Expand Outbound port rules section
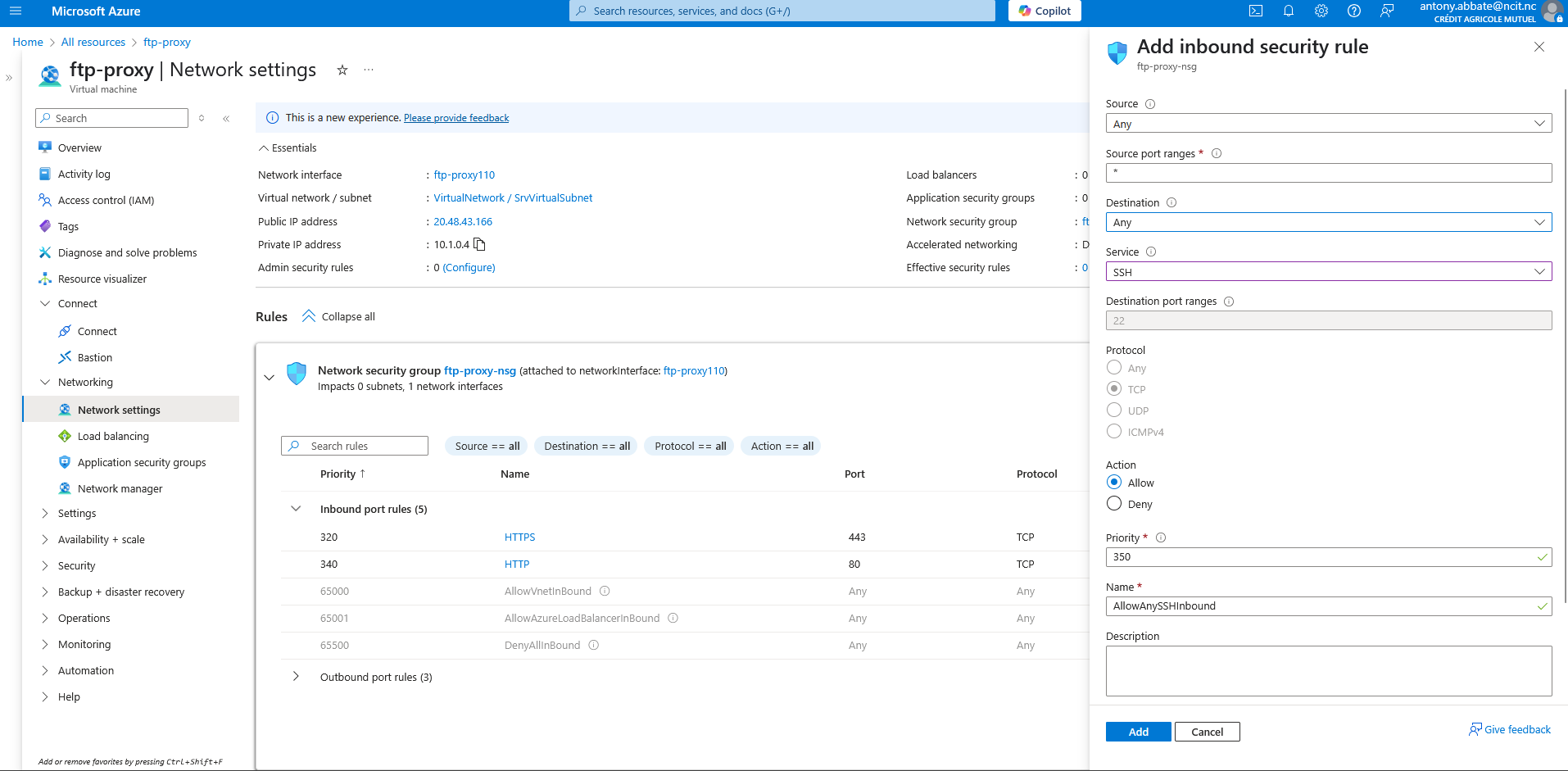 coord(296,677)
